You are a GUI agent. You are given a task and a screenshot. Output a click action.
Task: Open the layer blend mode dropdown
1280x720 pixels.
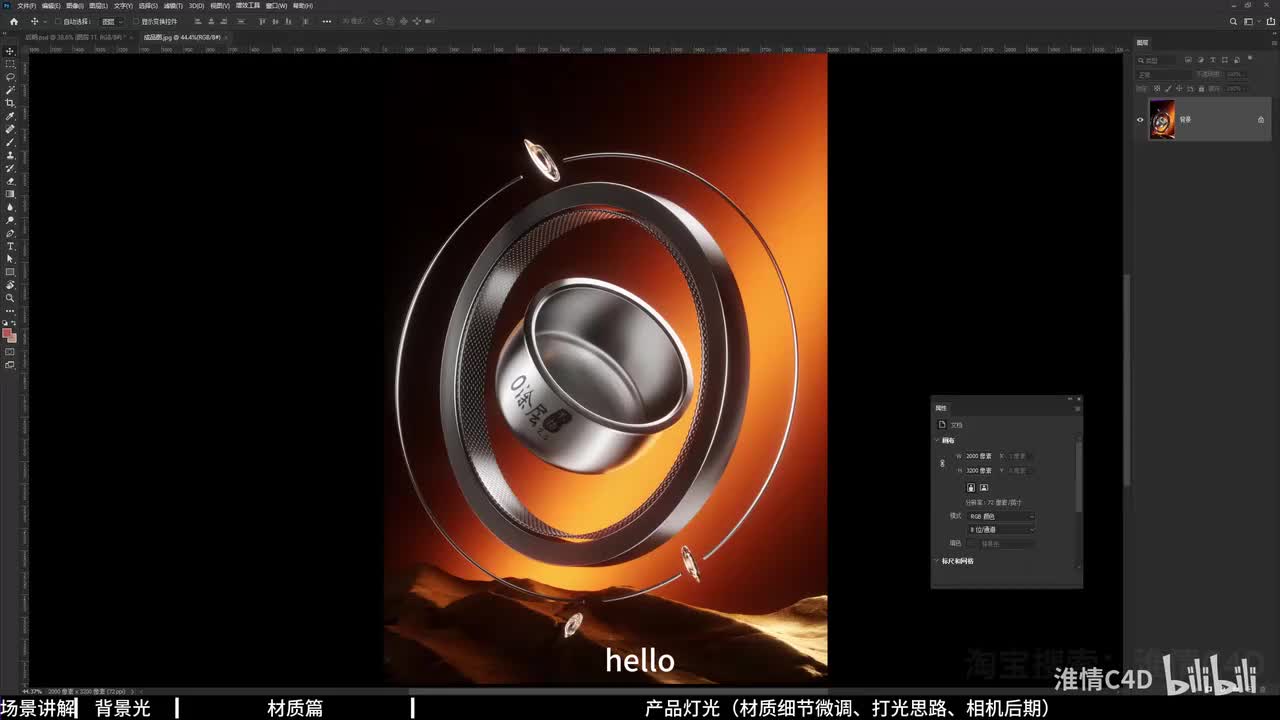(x=1165, y=74)
